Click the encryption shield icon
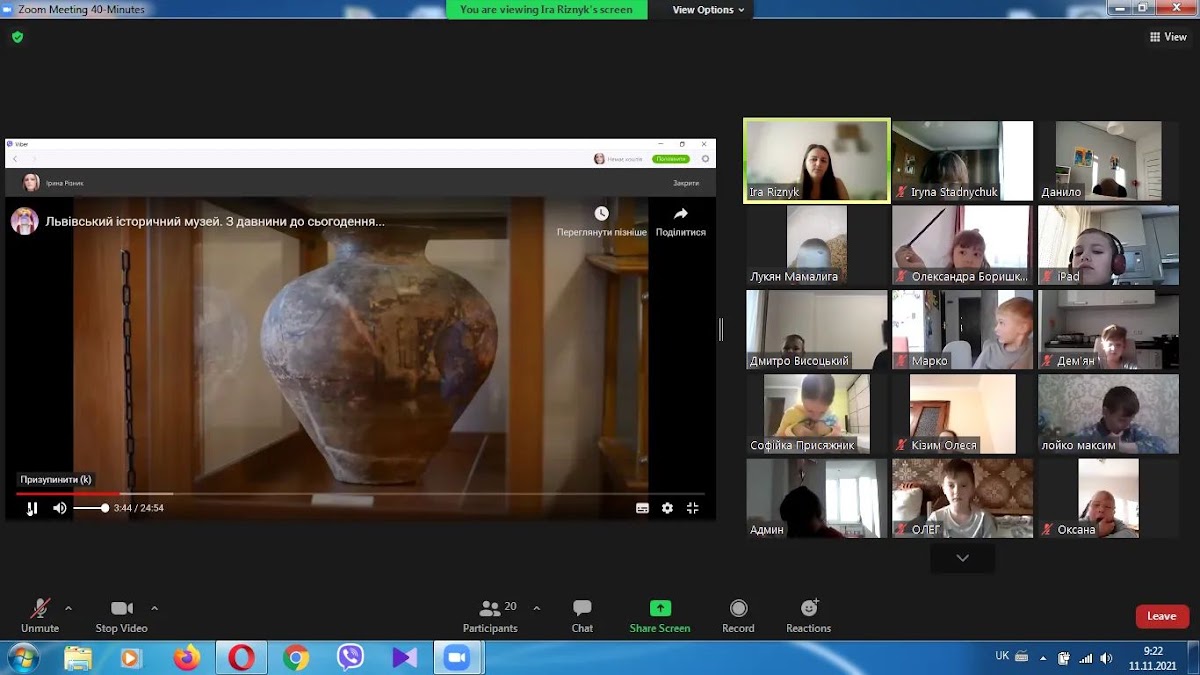1200x675 pixels. [17, 37]
